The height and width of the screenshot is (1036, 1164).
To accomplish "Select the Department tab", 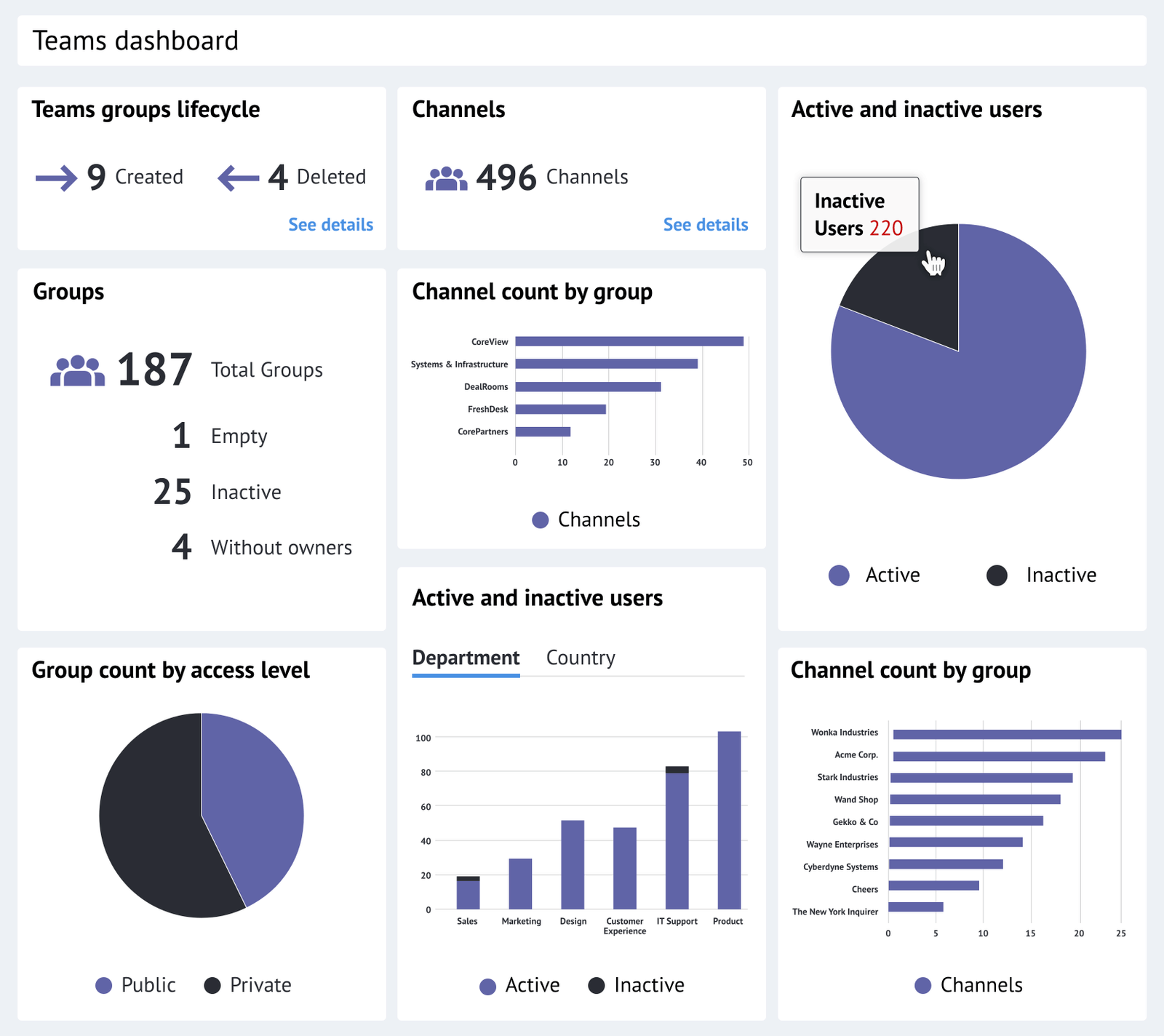I will coord(466,658).
